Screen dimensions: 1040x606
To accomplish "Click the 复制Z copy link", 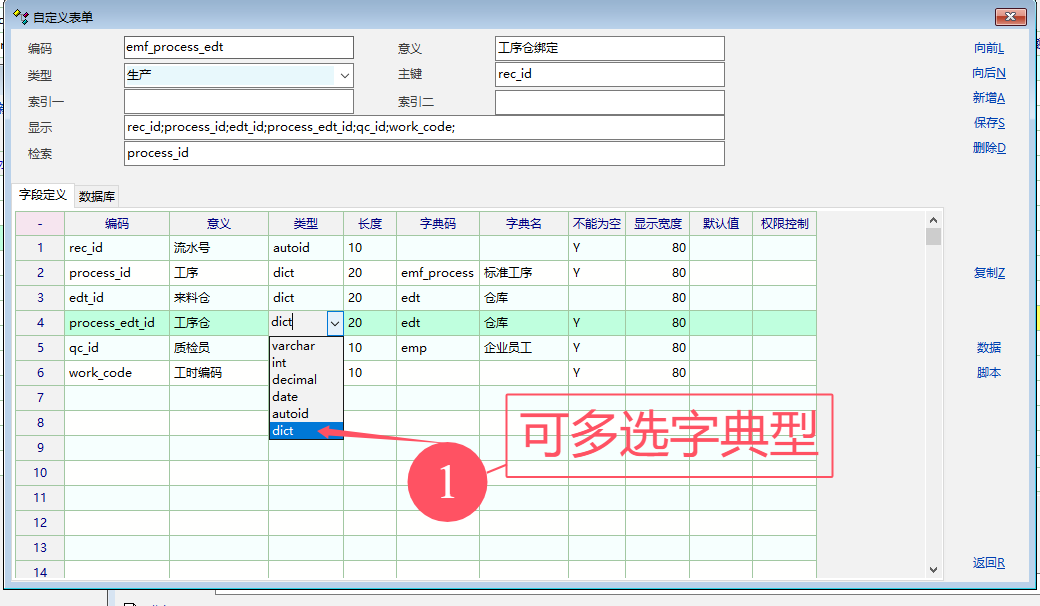I will [x=988, y=273].
